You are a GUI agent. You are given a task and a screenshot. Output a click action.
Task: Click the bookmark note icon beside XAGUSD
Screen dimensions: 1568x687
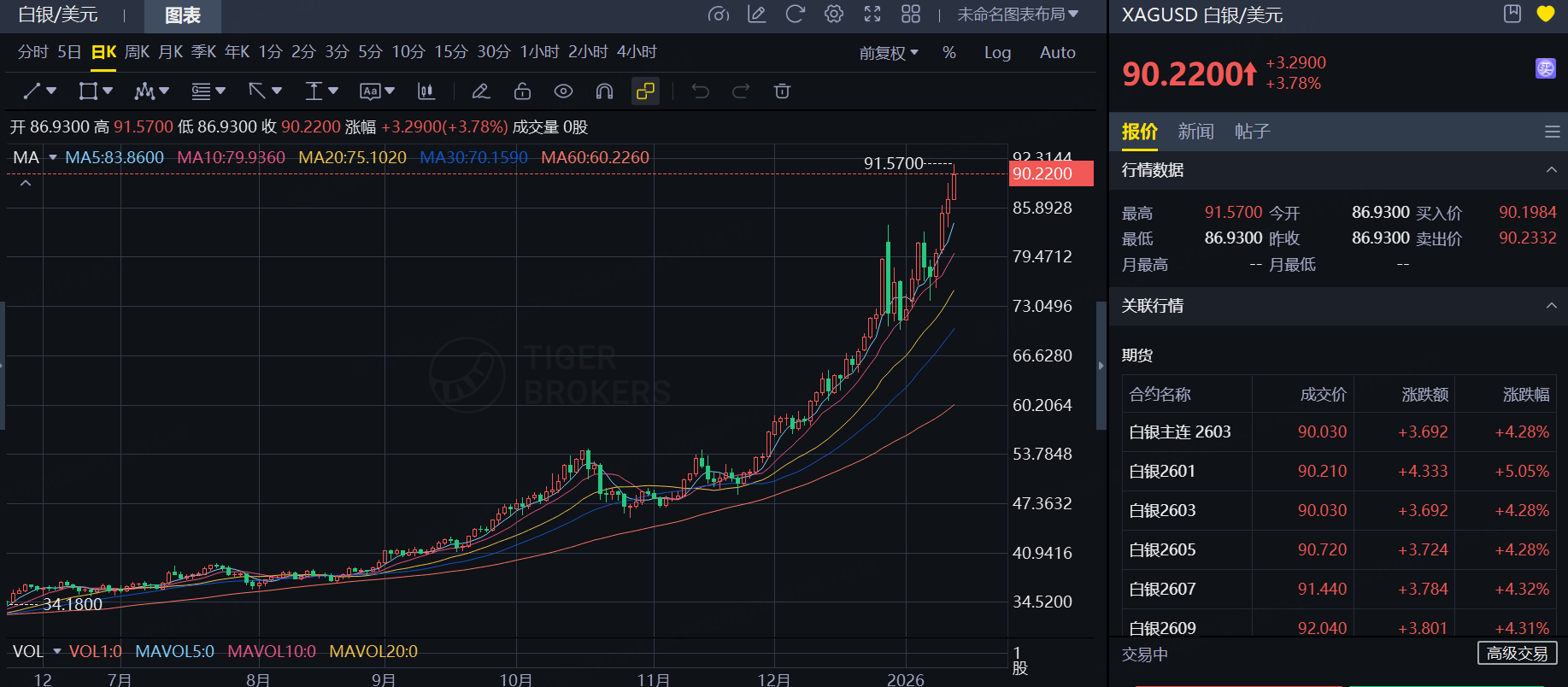coord(1512,14)
